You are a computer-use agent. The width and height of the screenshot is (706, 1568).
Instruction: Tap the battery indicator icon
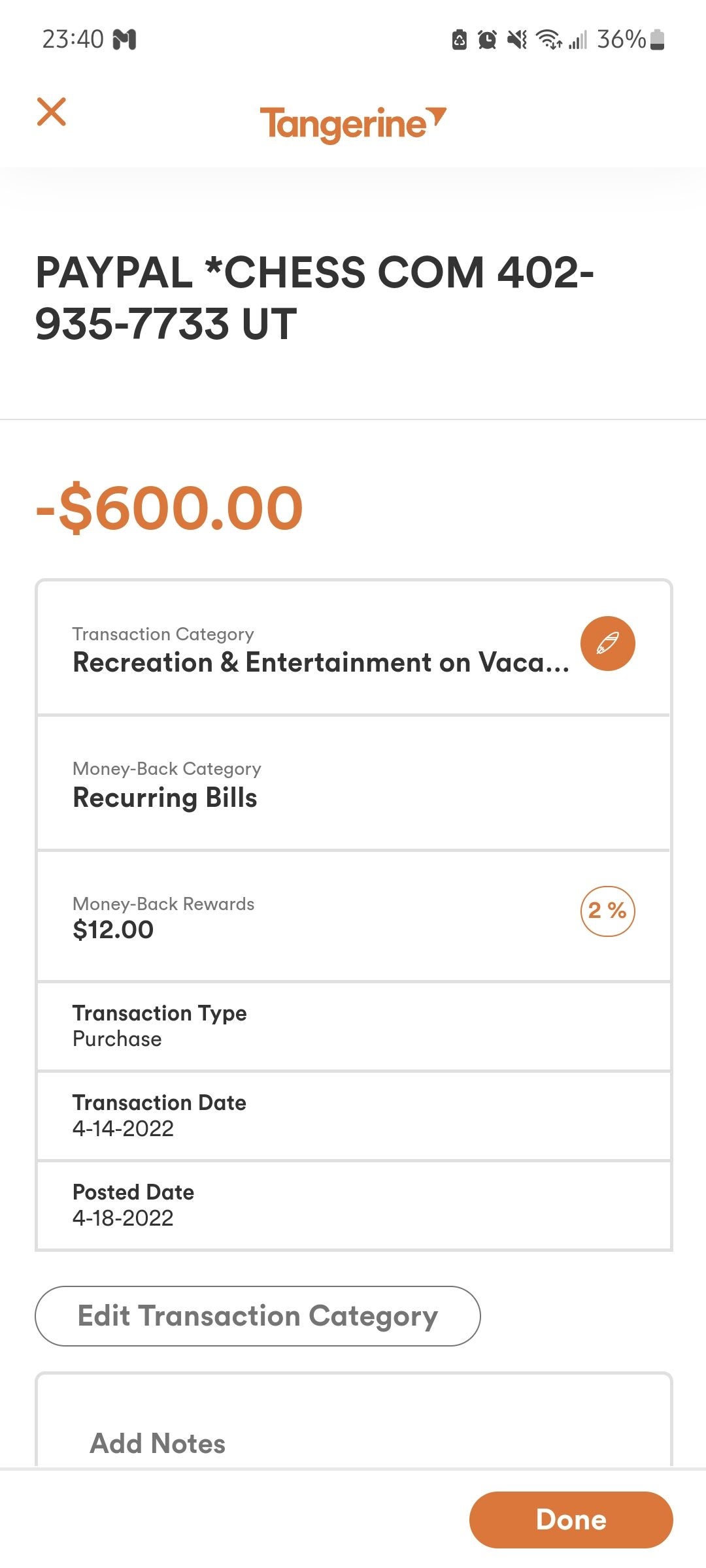click(658, 40)
